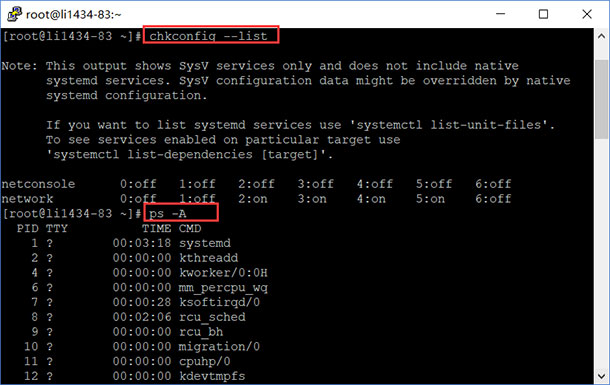Click the rcu_sched process entry
This screenshot has height=385, width=610.
pyautogui.click(x=212, y=317)
